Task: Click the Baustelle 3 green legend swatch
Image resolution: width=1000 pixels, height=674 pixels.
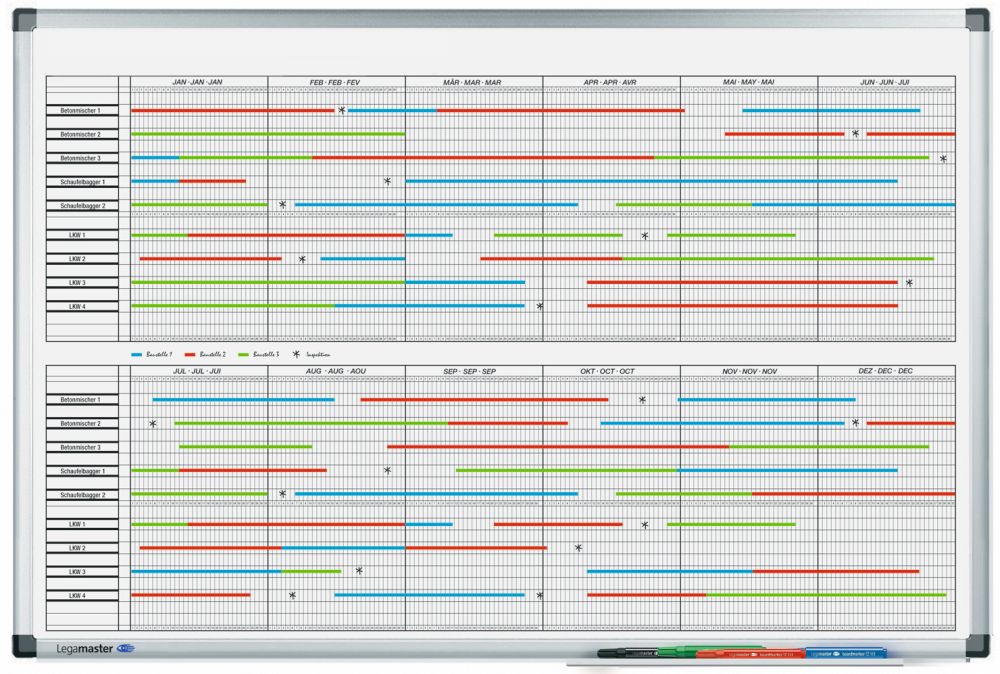Action: 244,353
